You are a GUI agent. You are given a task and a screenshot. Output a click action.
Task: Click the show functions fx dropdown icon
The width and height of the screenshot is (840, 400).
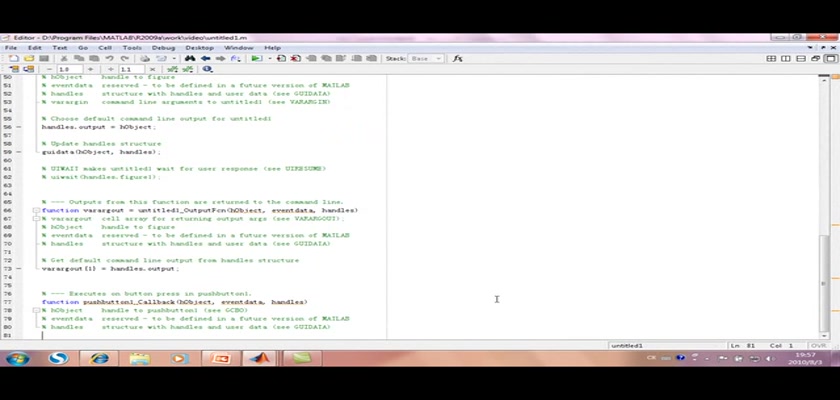coord(236,58)
